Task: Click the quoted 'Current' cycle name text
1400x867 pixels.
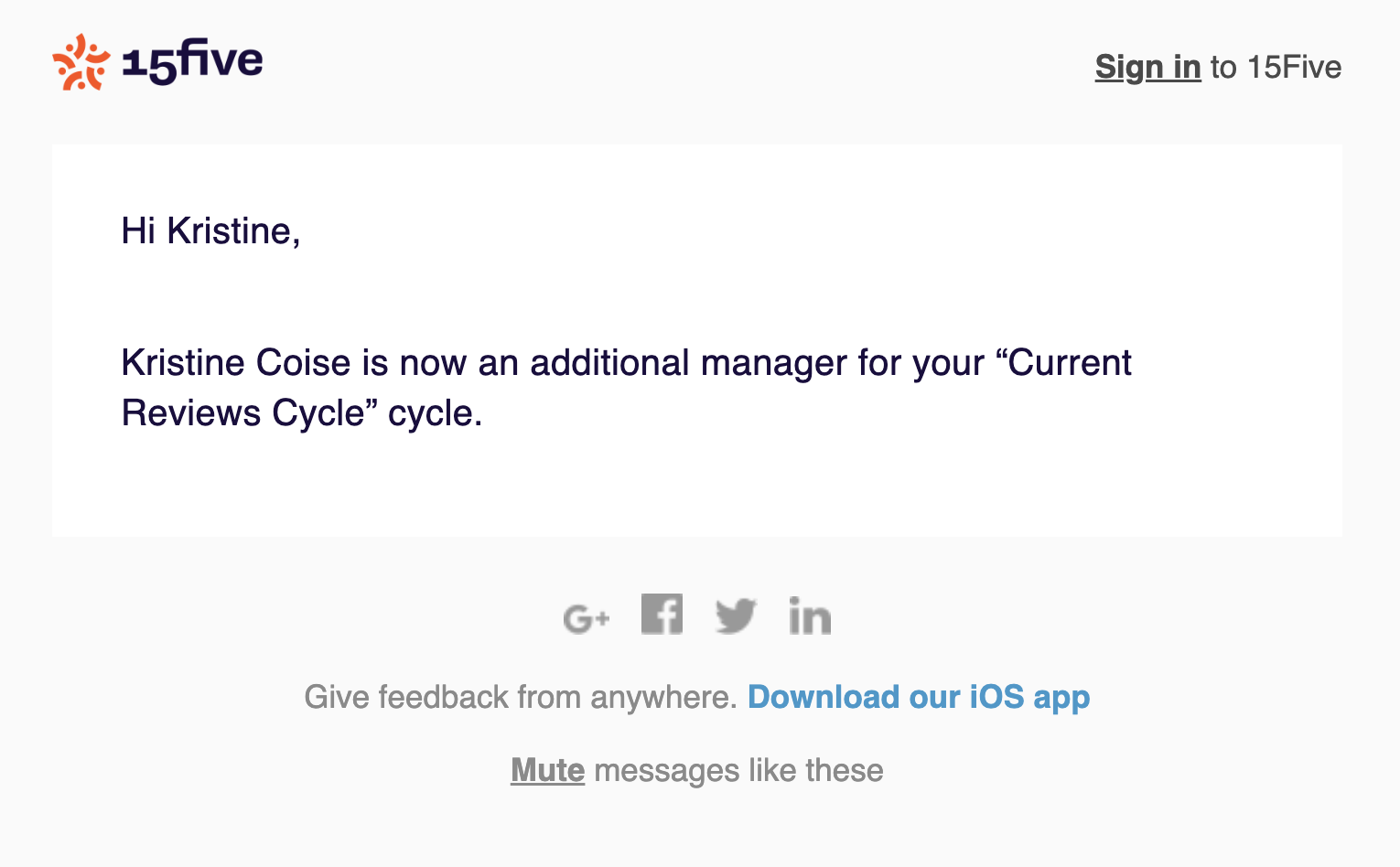Action: 1069,363
